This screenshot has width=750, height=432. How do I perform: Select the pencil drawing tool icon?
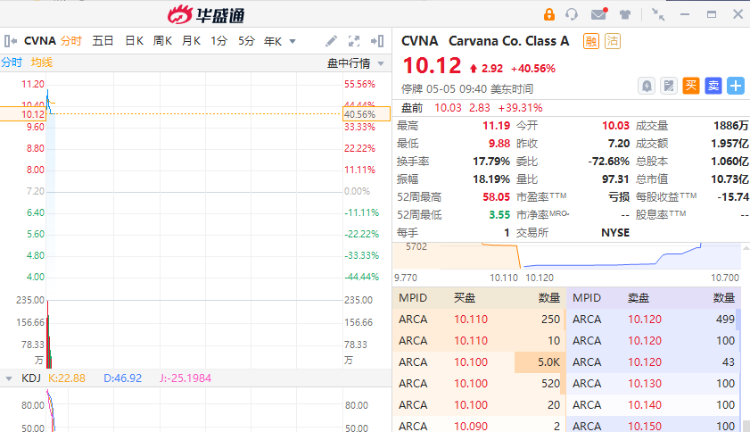point(332,41)
